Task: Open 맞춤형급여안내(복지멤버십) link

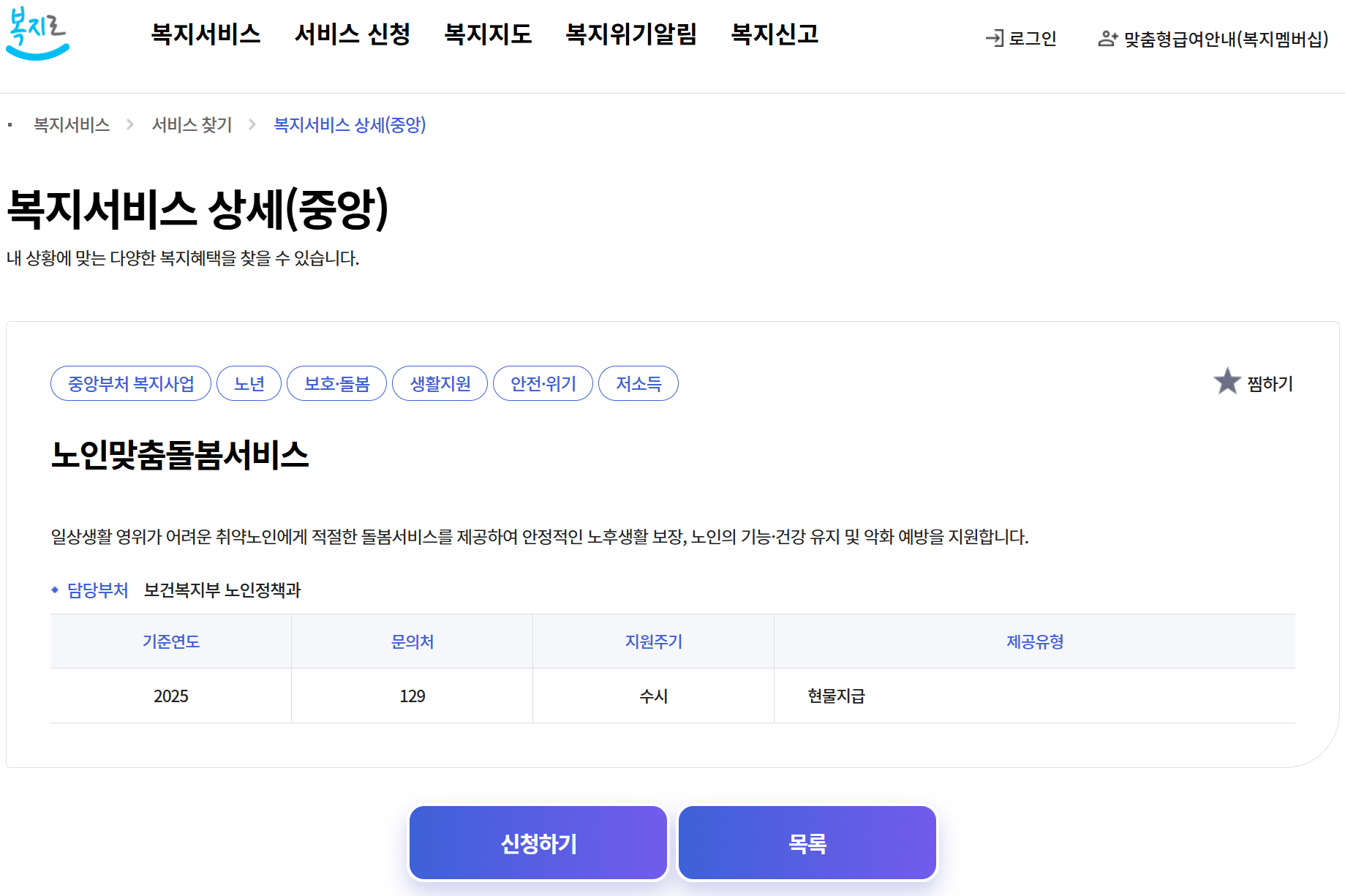Action: click(1226, 39)
